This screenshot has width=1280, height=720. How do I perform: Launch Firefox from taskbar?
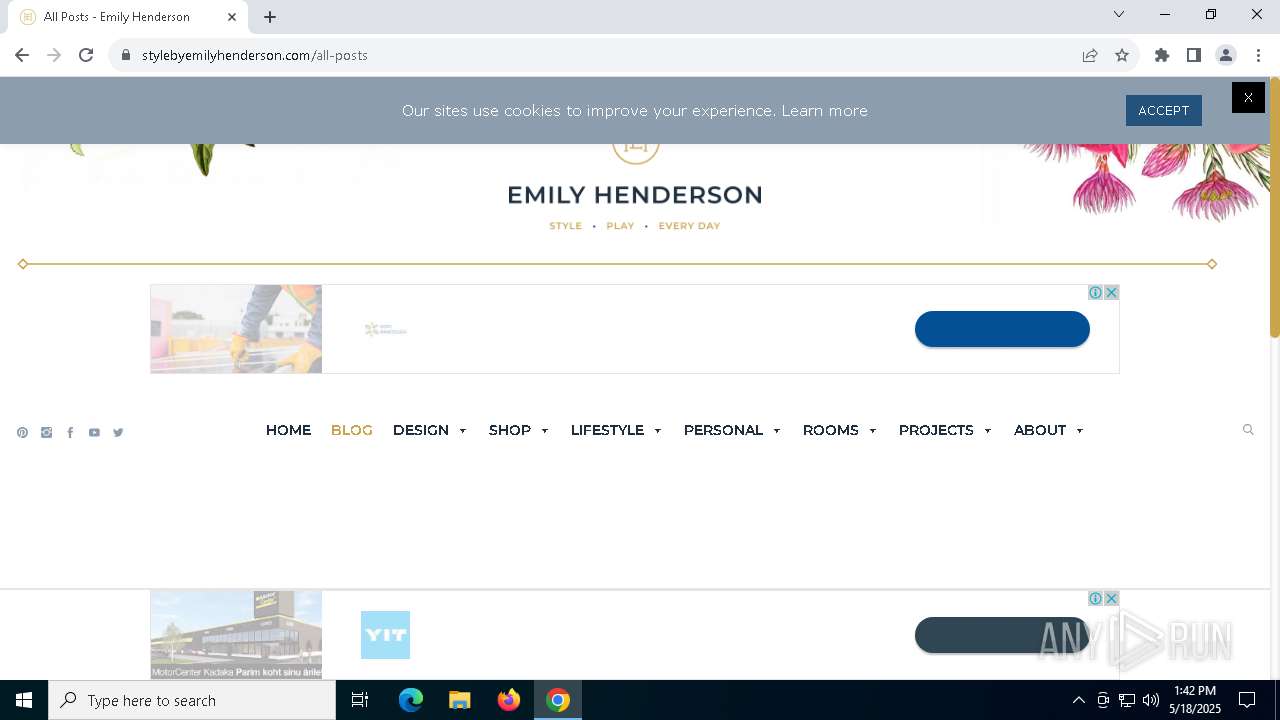click(509, 700)
